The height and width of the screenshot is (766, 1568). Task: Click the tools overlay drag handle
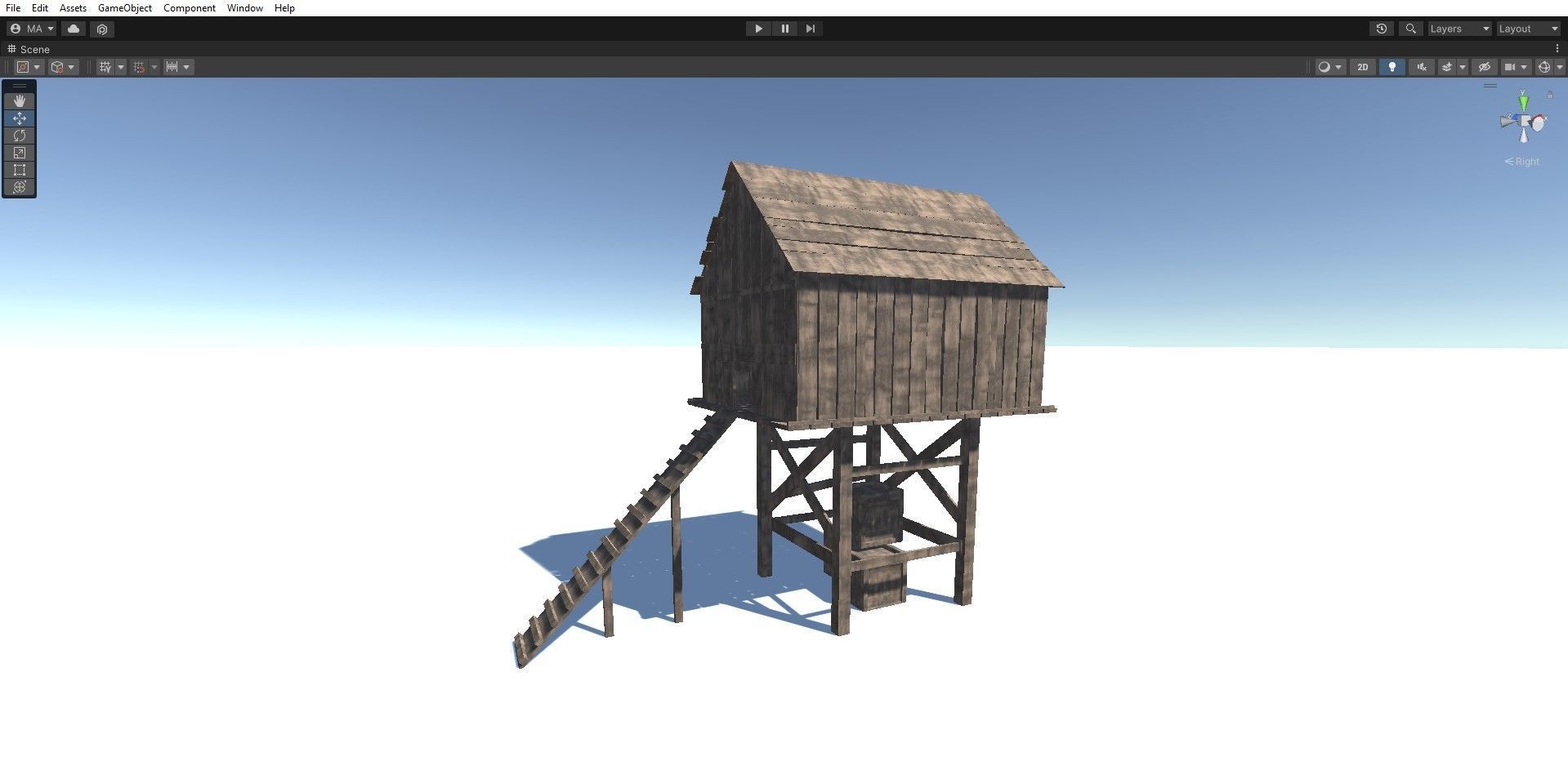20,86
